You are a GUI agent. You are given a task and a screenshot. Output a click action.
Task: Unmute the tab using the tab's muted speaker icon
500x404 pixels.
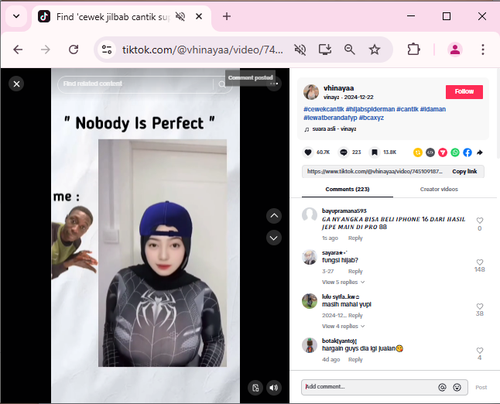click(x=180, y=16)
